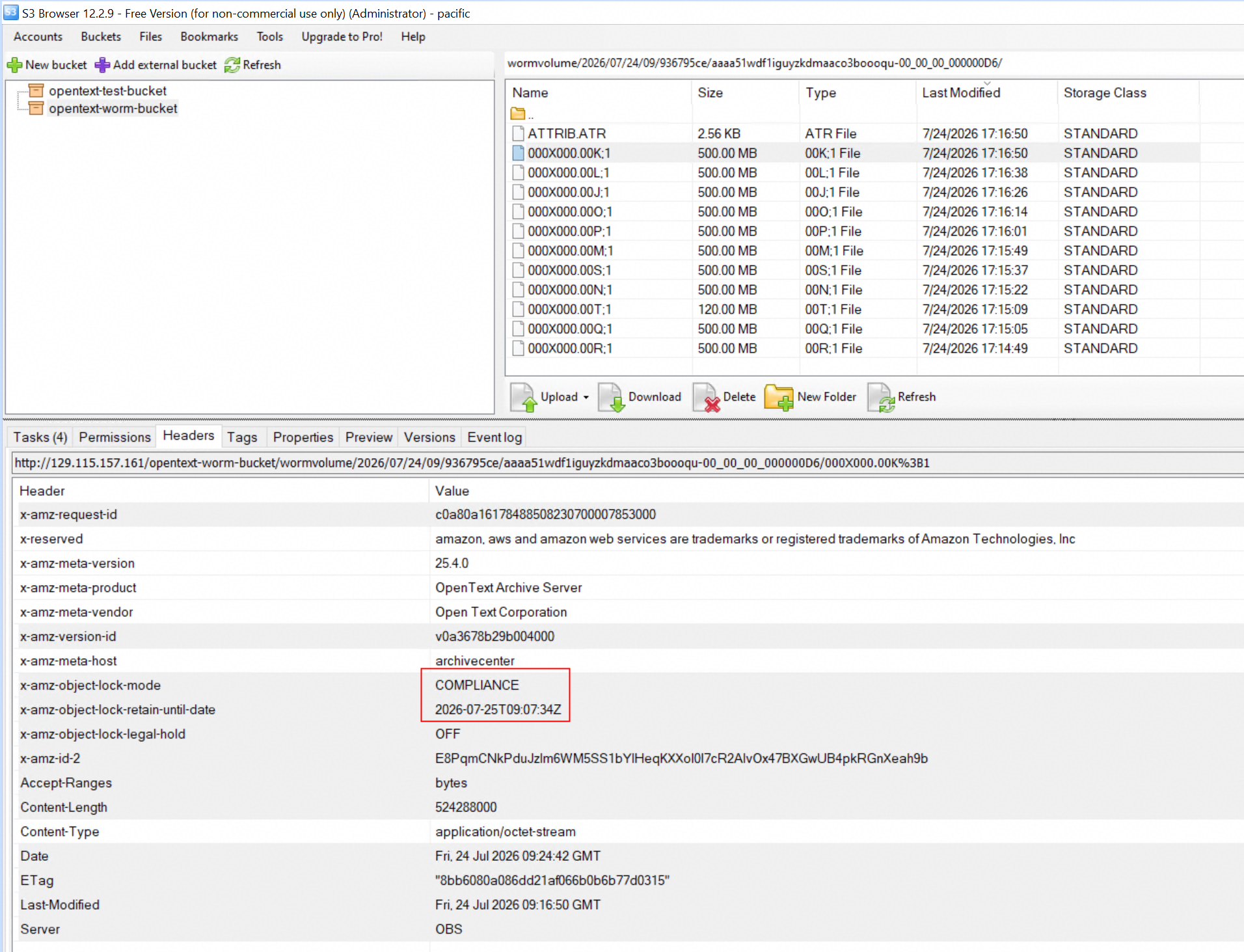Click the New Folder icon
The width and height of the screenshot is (1244, 952).
click(x=779, y=398)
